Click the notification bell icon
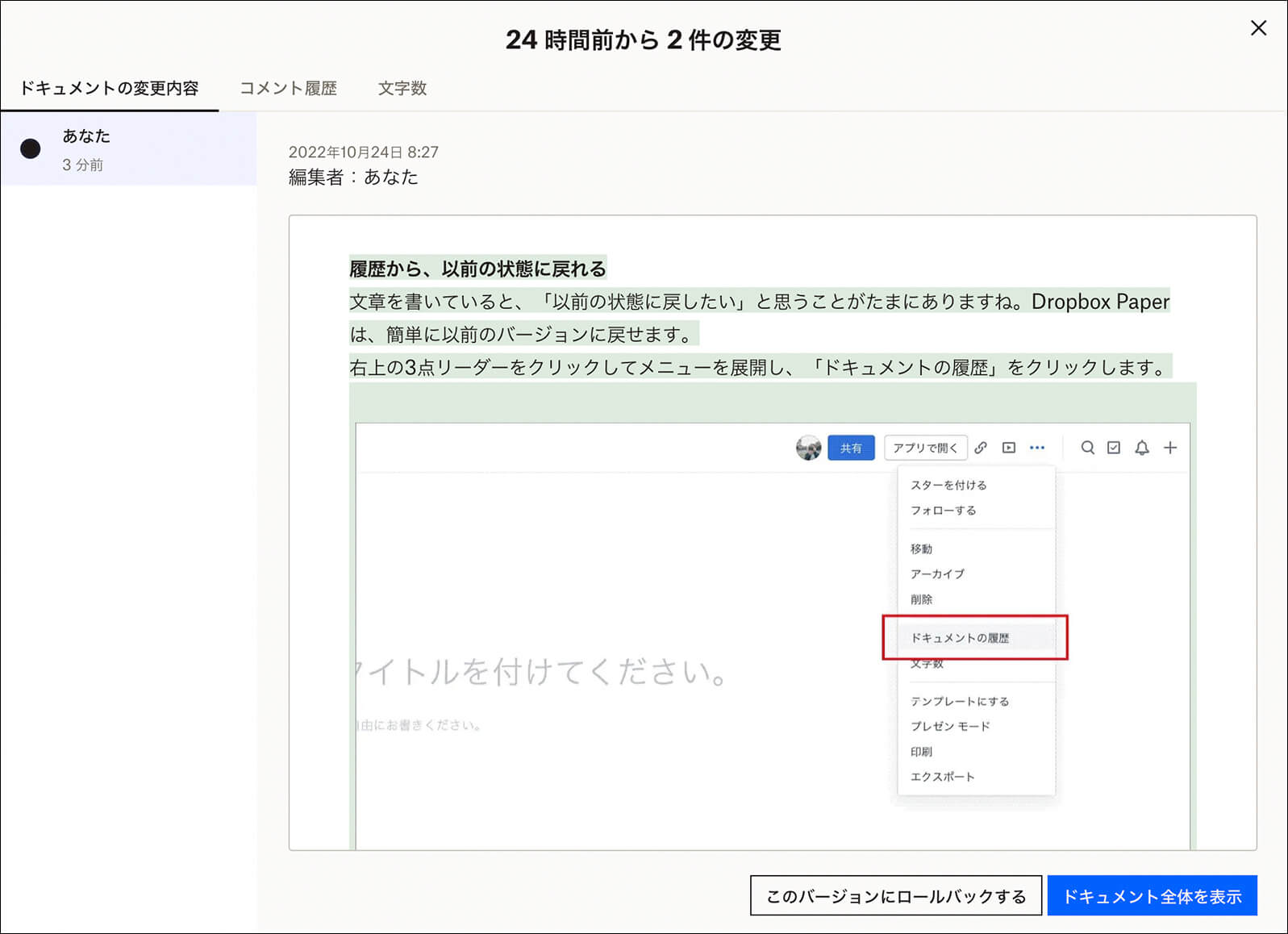The image size is (1288, 934). click(1142, 448)
